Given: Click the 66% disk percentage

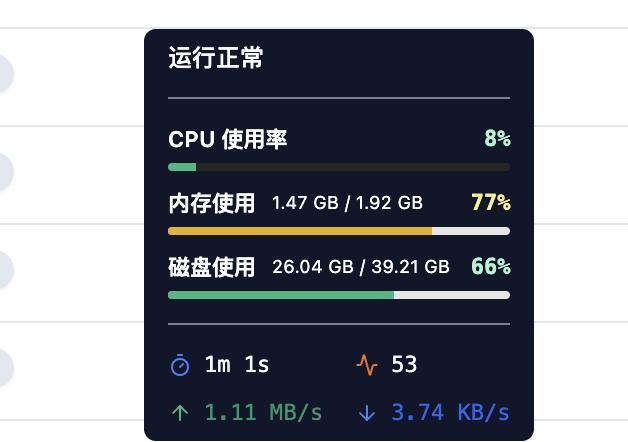Looking at the screenshot, I should click(x=491, y=267).
